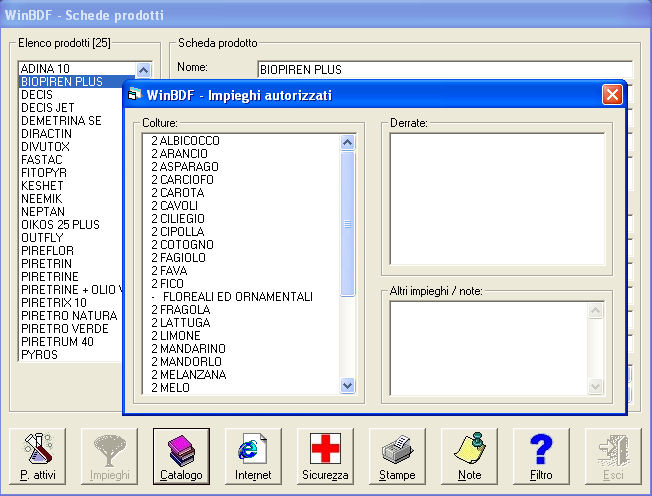Open the Sicurezza red cross button
The height and width of the screenshot is (496, 652).
(325, 457)
